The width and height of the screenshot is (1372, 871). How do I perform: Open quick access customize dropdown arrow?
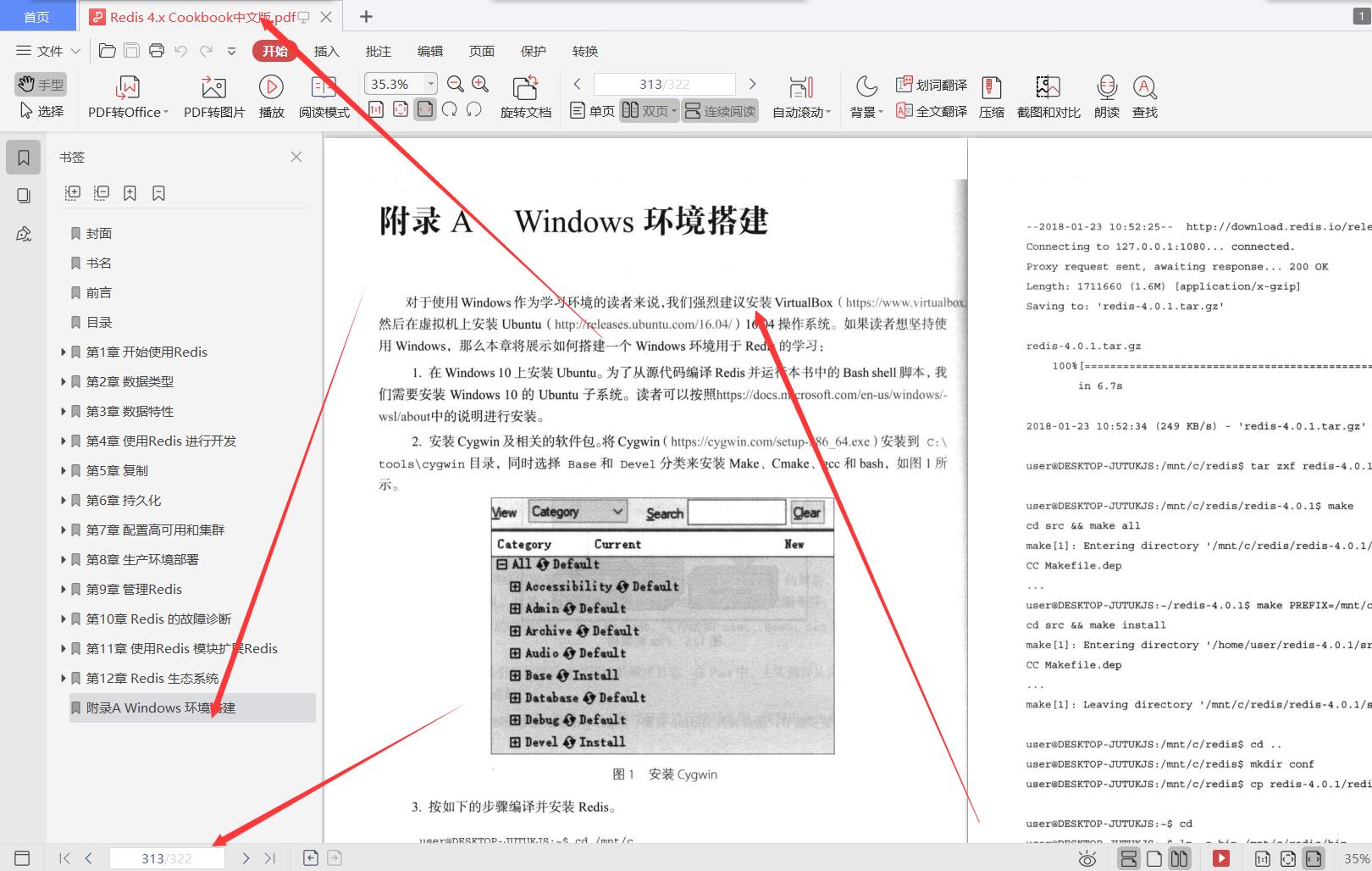[231, 51]
